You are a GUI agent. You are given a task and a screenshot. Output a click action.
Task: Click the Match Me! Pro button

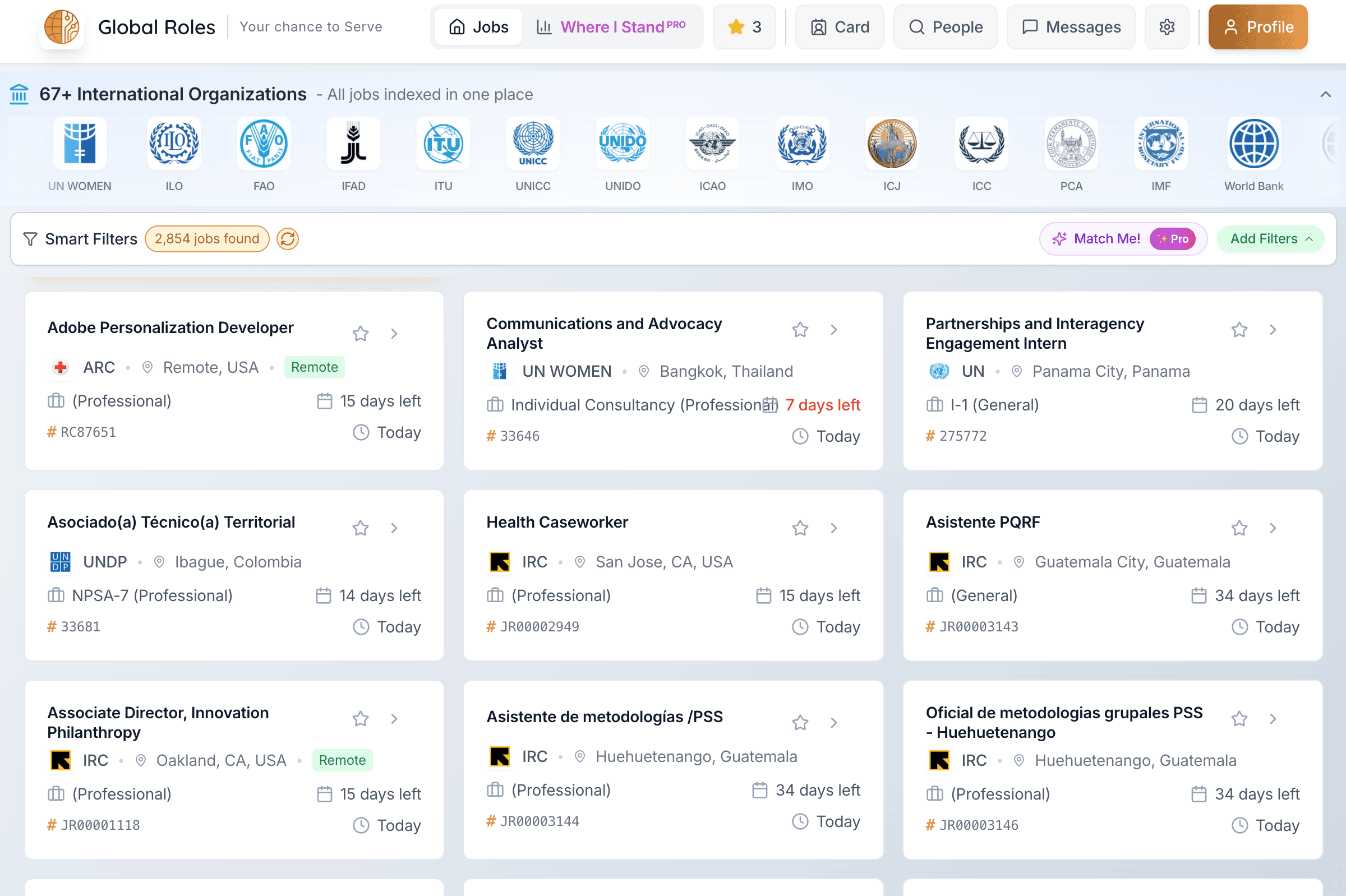(x=1123, y=239)
